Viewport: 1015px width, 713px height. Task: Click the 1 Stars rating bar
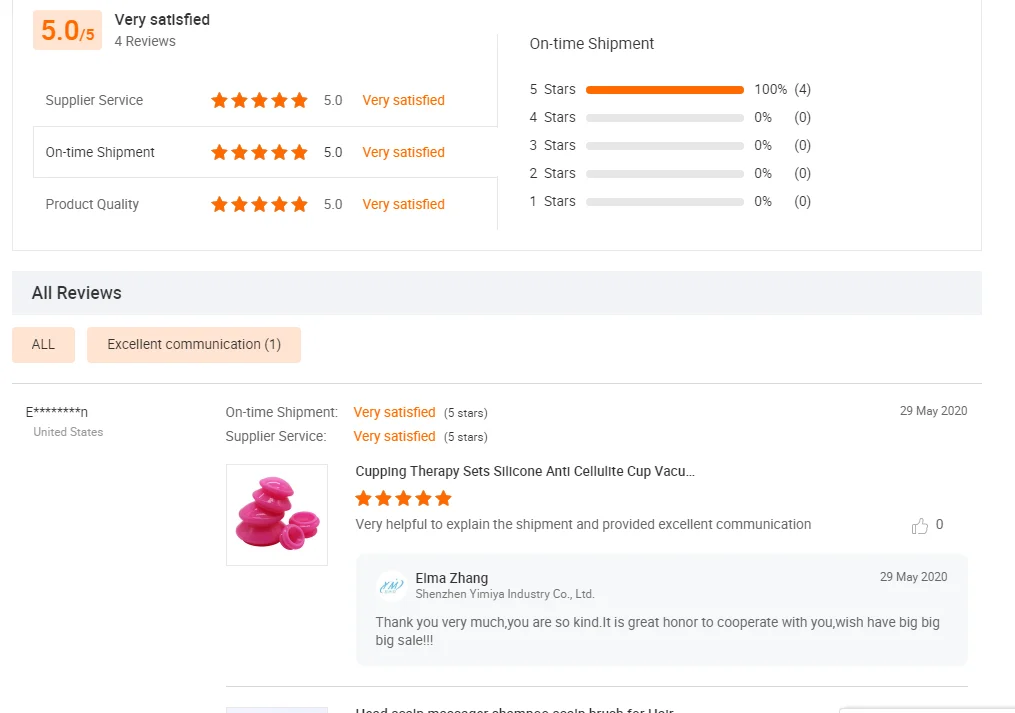tap(664, 202)
